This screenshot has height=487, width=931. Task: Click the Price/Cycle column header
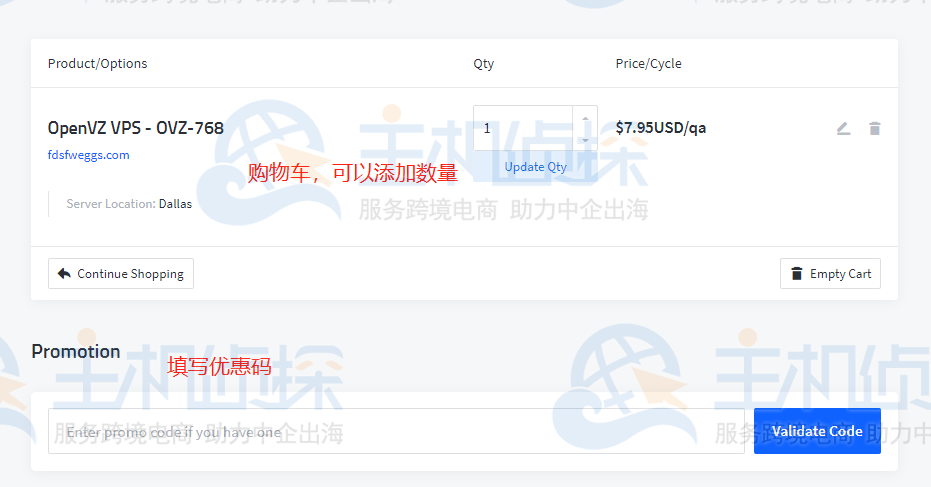tap(648, 64)
